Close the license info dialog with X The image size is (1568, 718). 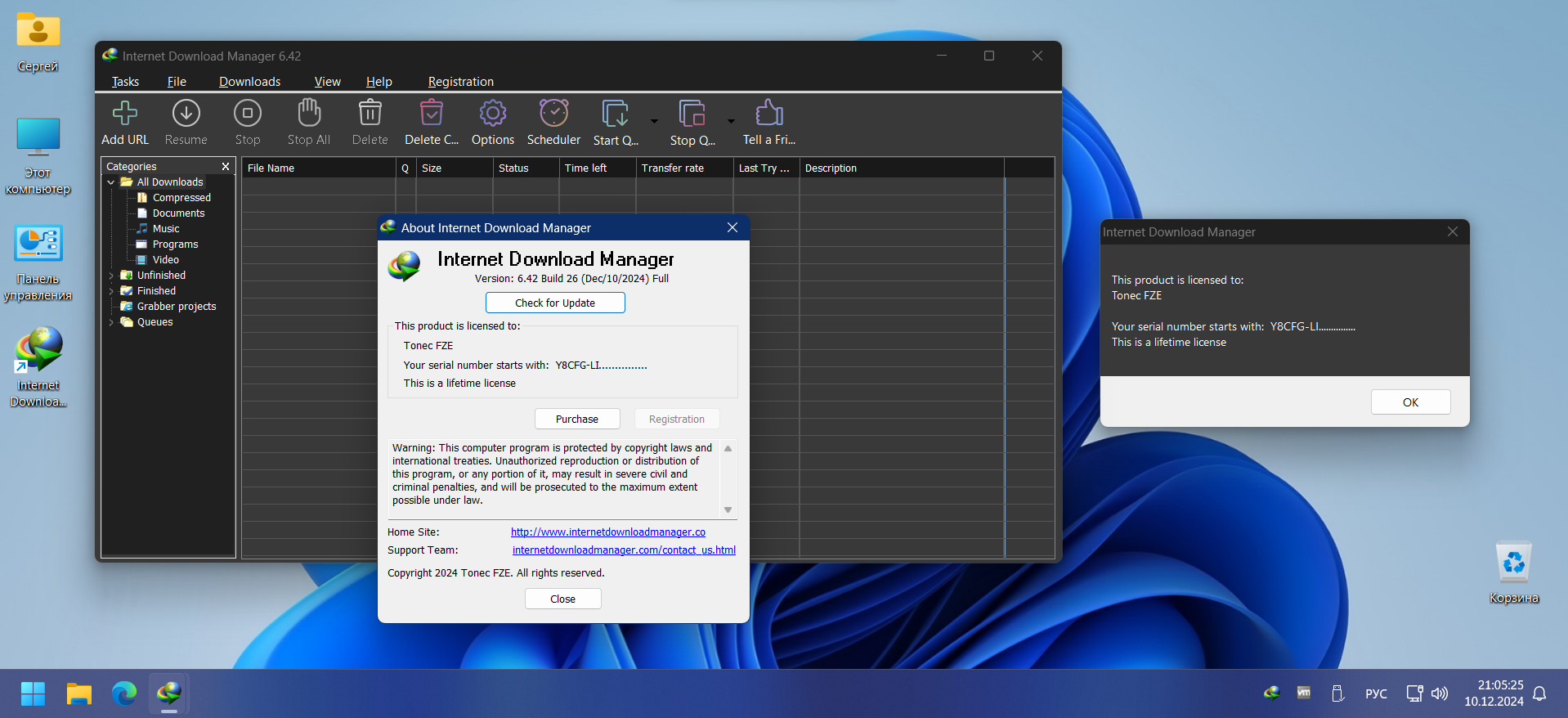pyautogui.click(x=1453, y=231)
